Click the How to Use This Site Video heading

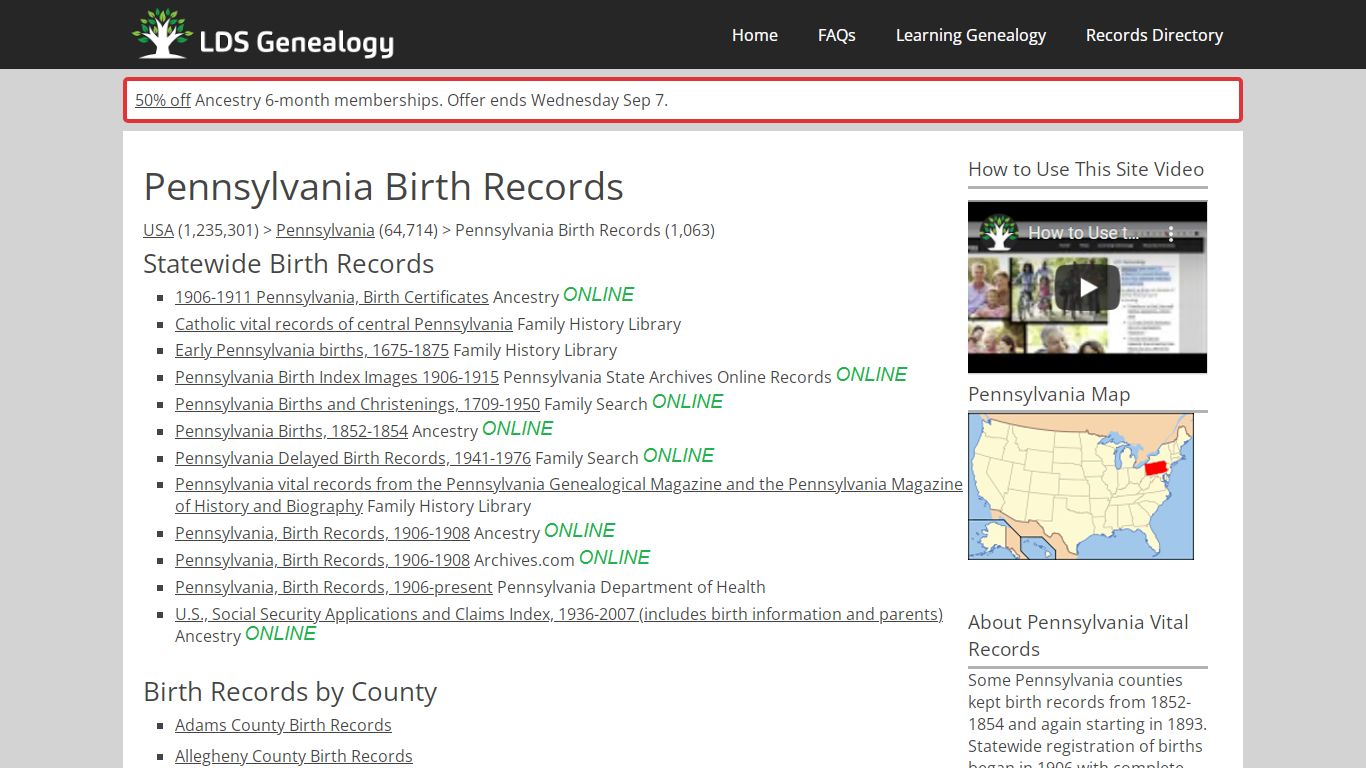tap(1086, 169)
